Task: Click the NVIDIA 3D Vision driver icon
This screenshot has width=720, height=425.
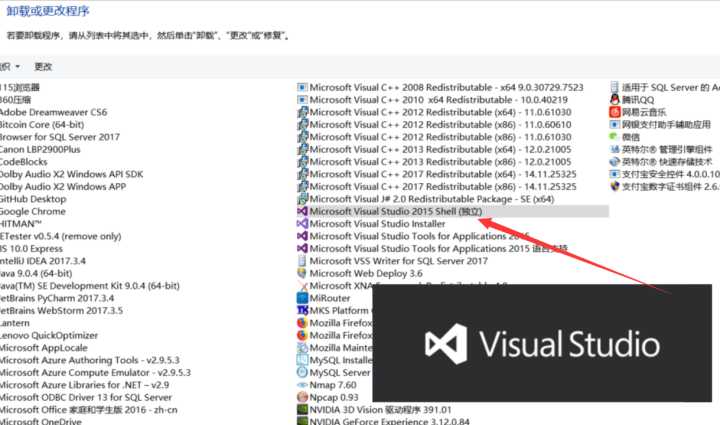Action: [x=302, y=409]
